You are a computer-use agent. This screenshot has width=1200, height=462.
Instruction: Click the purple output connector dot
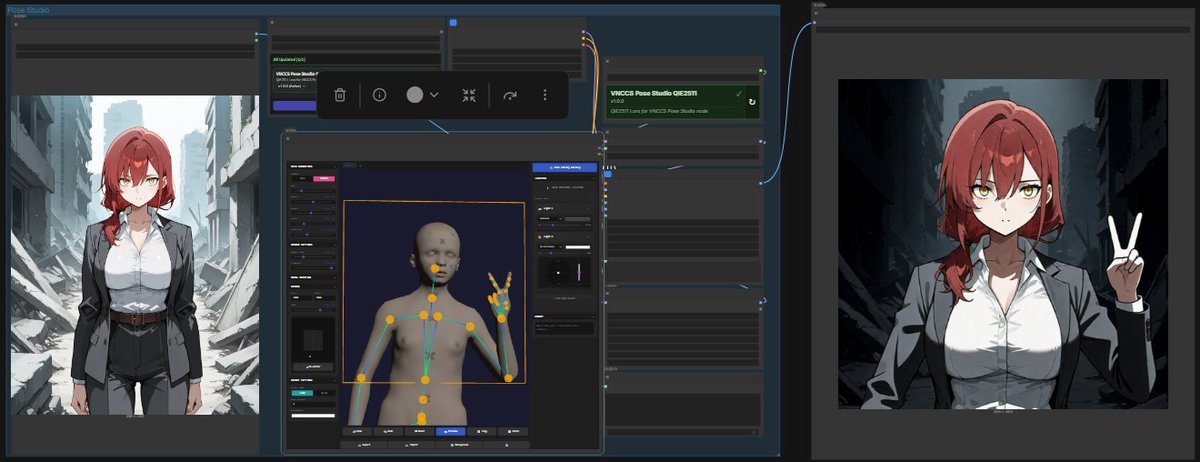point(583,32)
